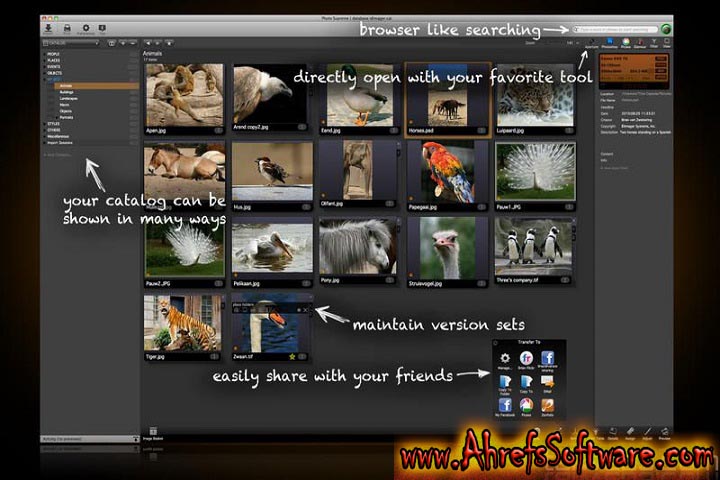The height and width of the screenshot is (480, 720).
Task: Select the Portraits catalog label
Action: pyautogui.click(x=67, y=118)
